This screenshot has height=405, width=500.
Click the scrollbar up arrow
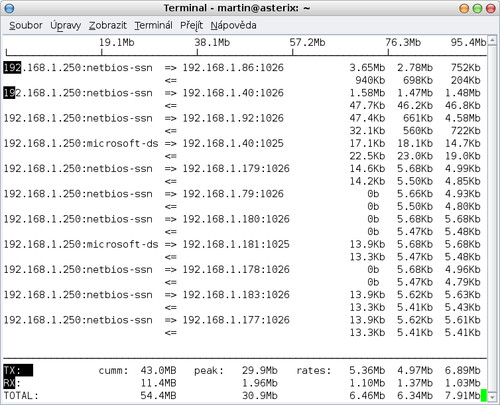point(492,41)
